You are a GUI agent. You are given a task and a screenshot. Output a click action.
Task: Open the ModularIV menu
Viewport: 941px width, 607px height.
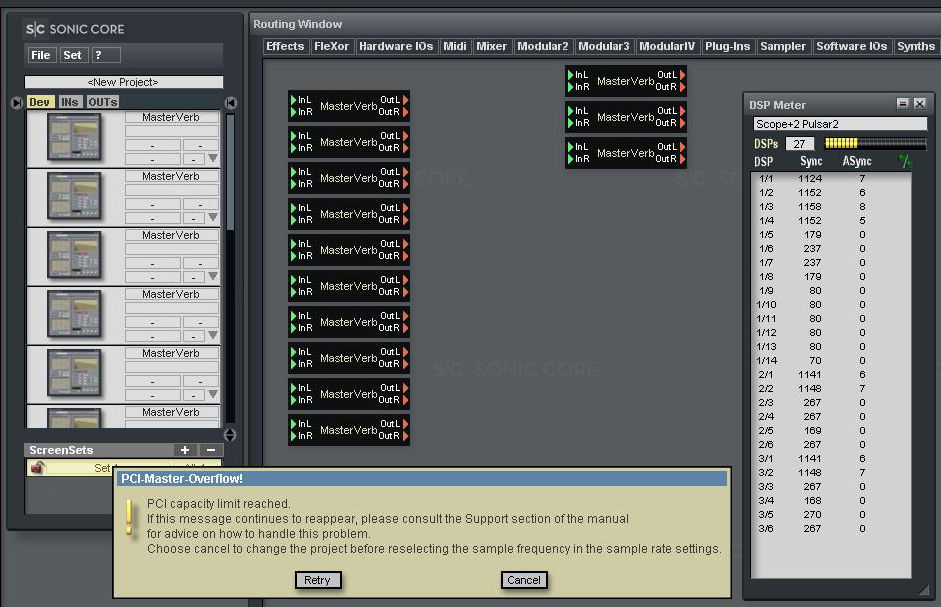pos(667,46)
